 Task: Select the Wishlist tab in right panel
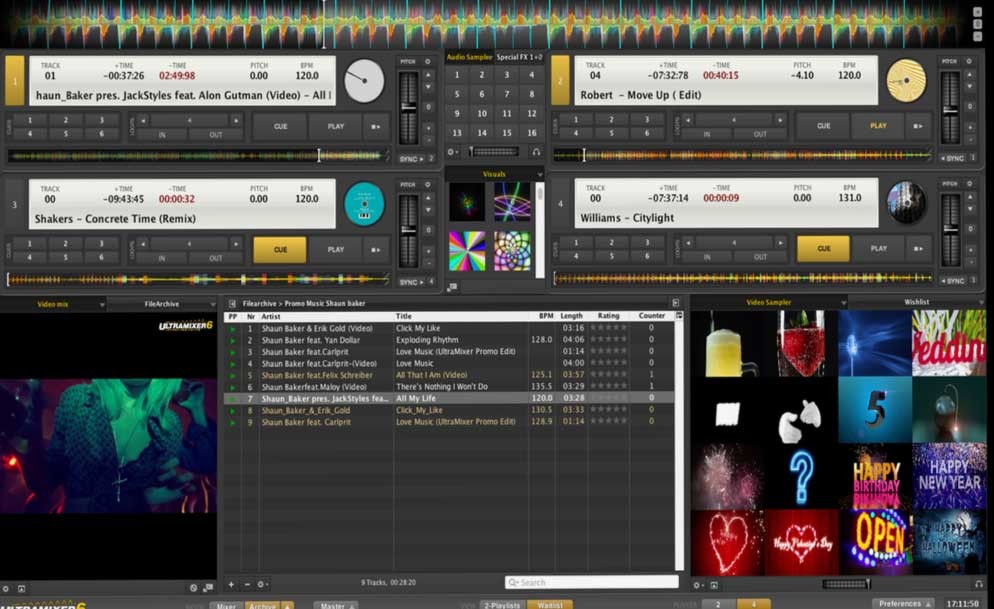tap(916, 302)
